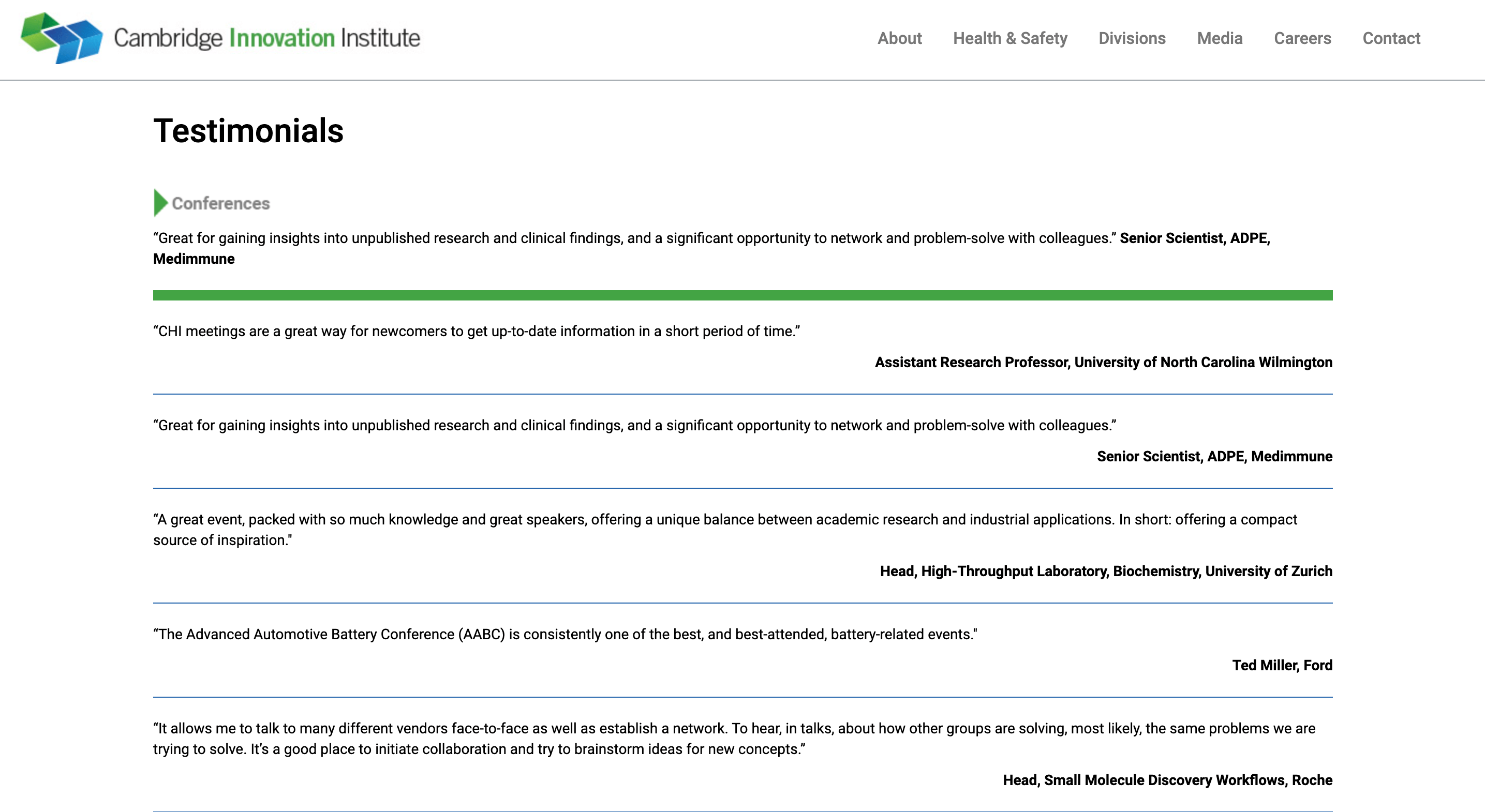Screen dimensions: 1485x812
Task: Click the Cambridge Innovation Institute logo text
Action: coord(267,38)
